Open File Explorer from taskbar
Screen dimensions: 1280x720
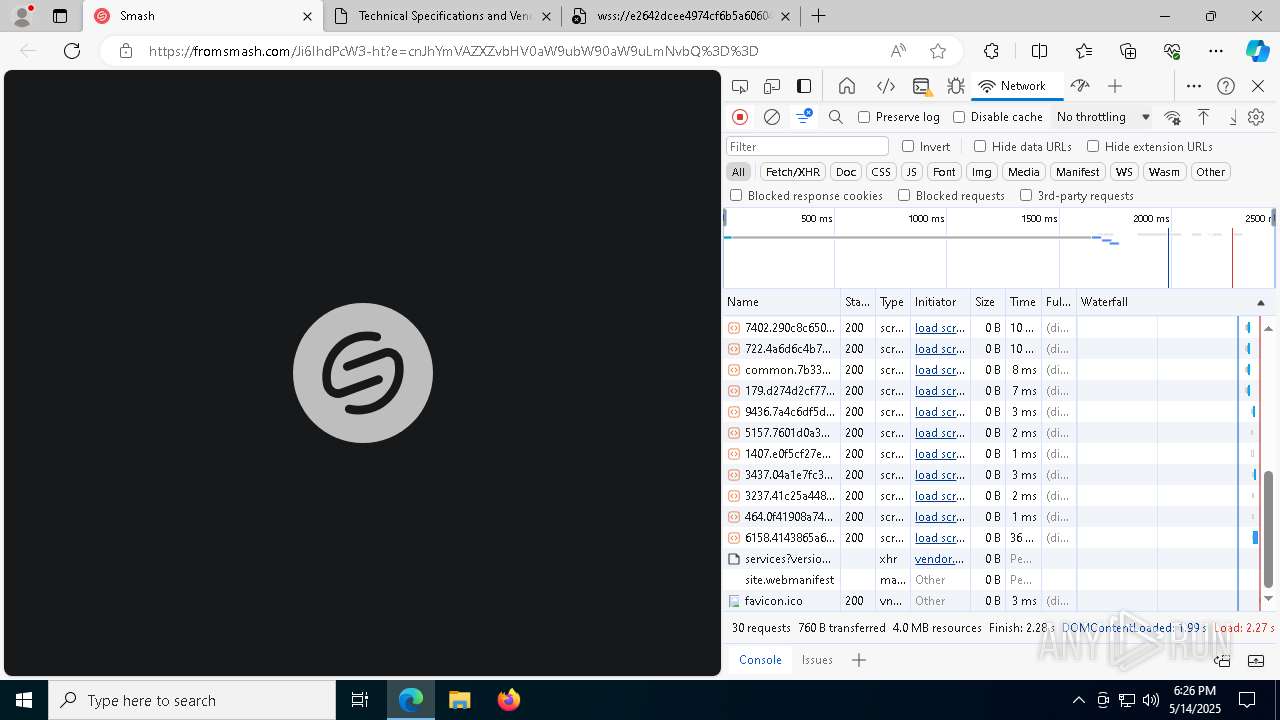pyautogui.click(x=460, y=700)
